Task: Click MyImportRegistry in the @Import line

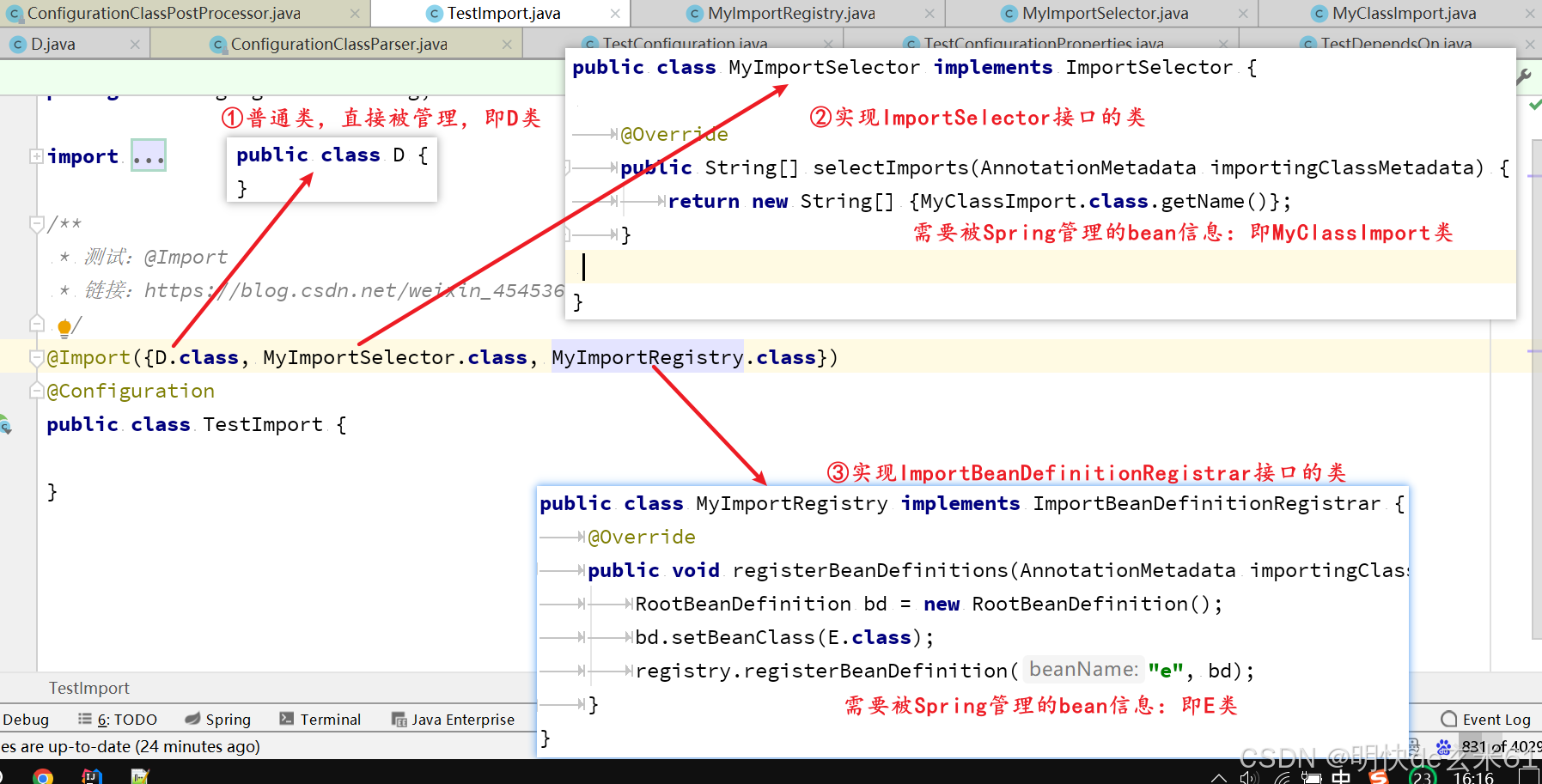Action: (x=648, y=357)
